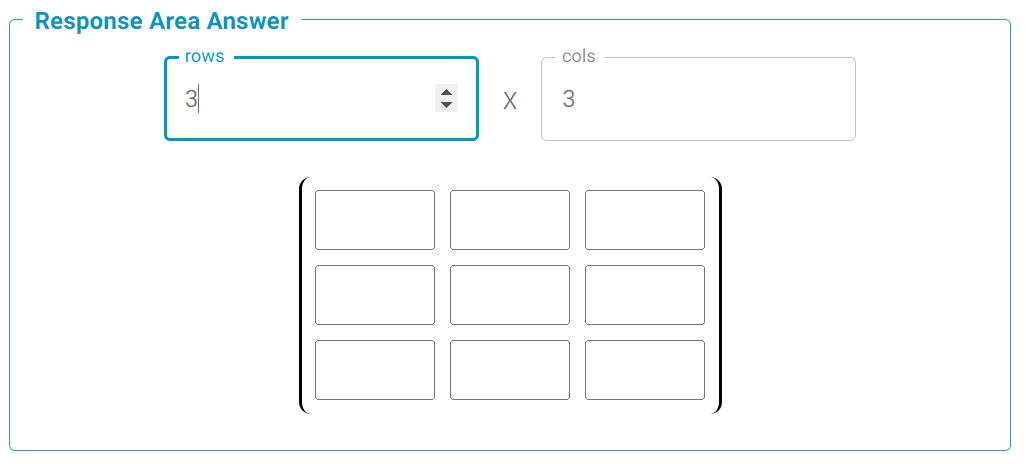Click the second row, third column cell

645,295
